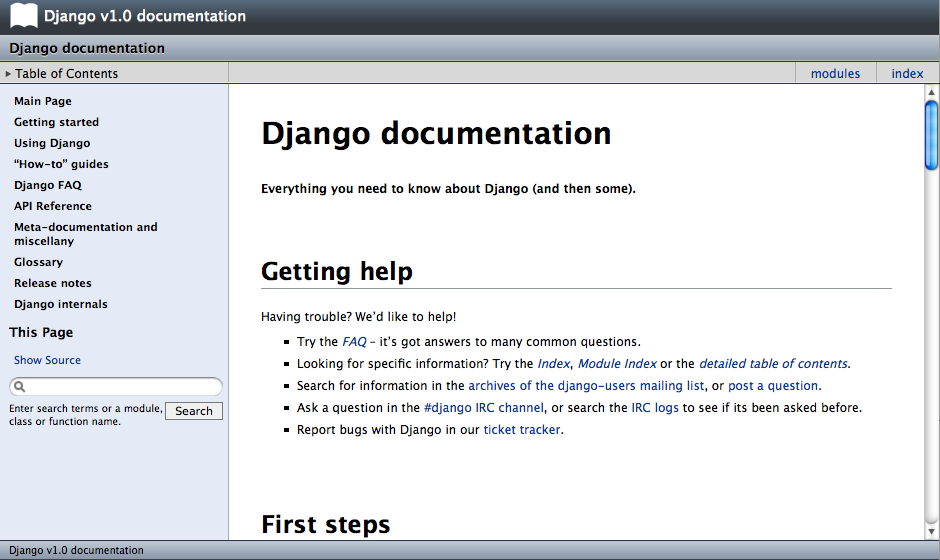View the Release notes

click(x=53, y=283)
